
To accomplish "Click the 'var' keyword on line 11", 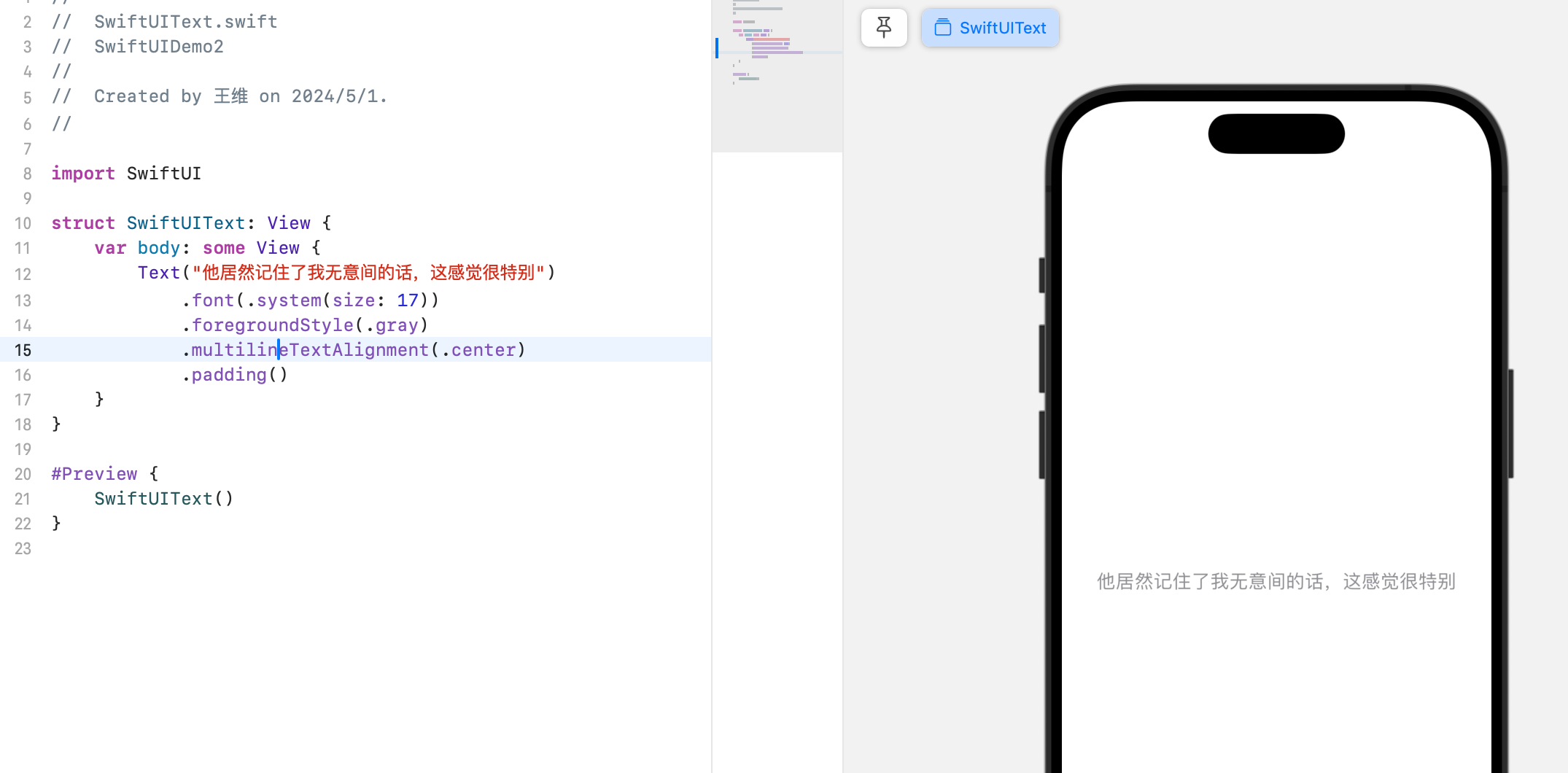I will 110,248.
